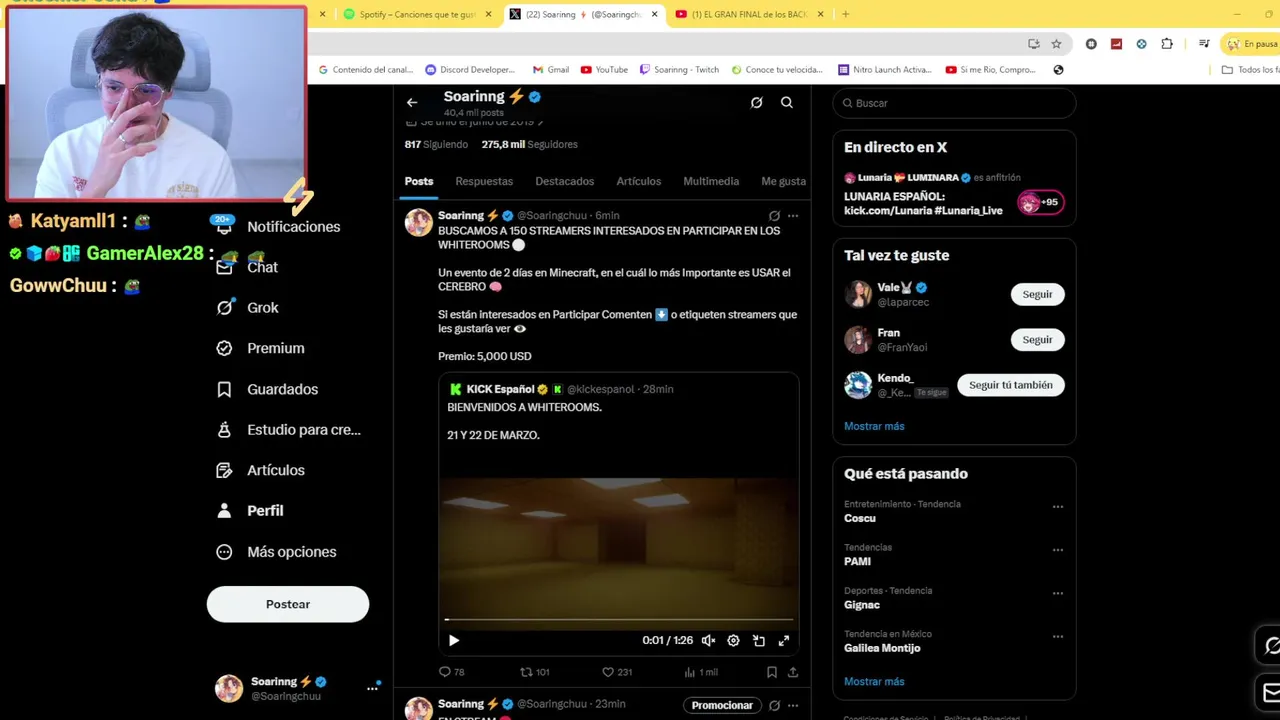Seek on the video progress bar
Image resolution: width=1280 pixels, height=720 pixels.
point(619,620)
